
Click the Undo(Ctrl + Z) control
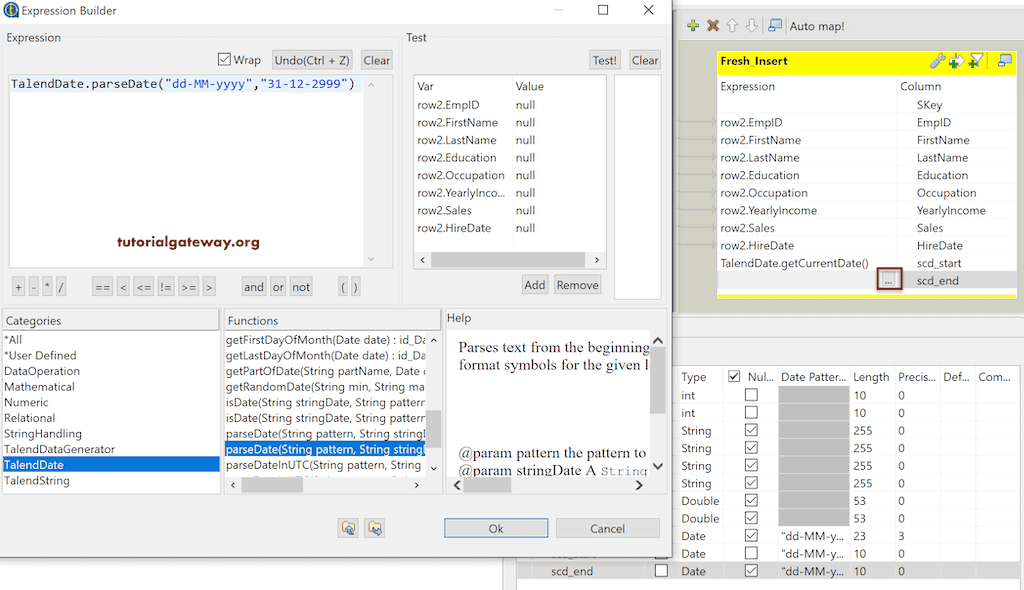click(x=311, y=58)
